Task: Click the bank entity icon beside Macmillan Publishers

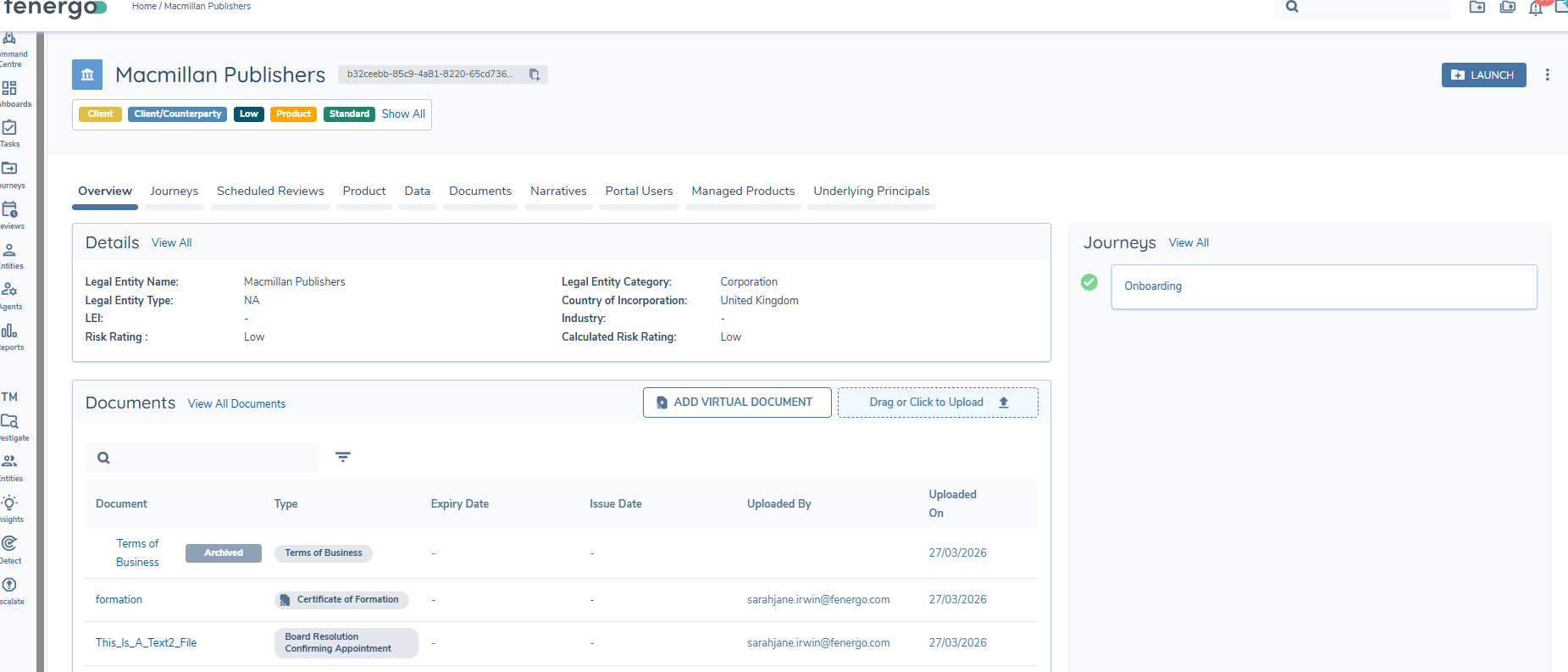Action: (87, 75)
